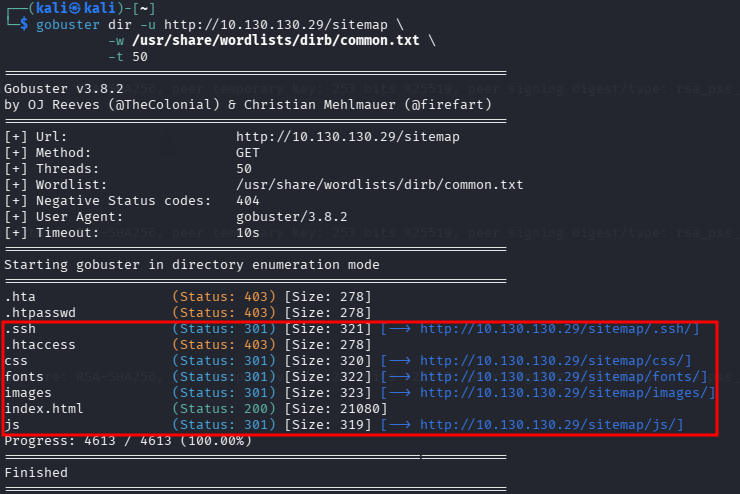Click the '[+] Negative Status codes:' label
The width and height of the screenshot is (740, 494).
pyautogui.click(x=108, y=201)
